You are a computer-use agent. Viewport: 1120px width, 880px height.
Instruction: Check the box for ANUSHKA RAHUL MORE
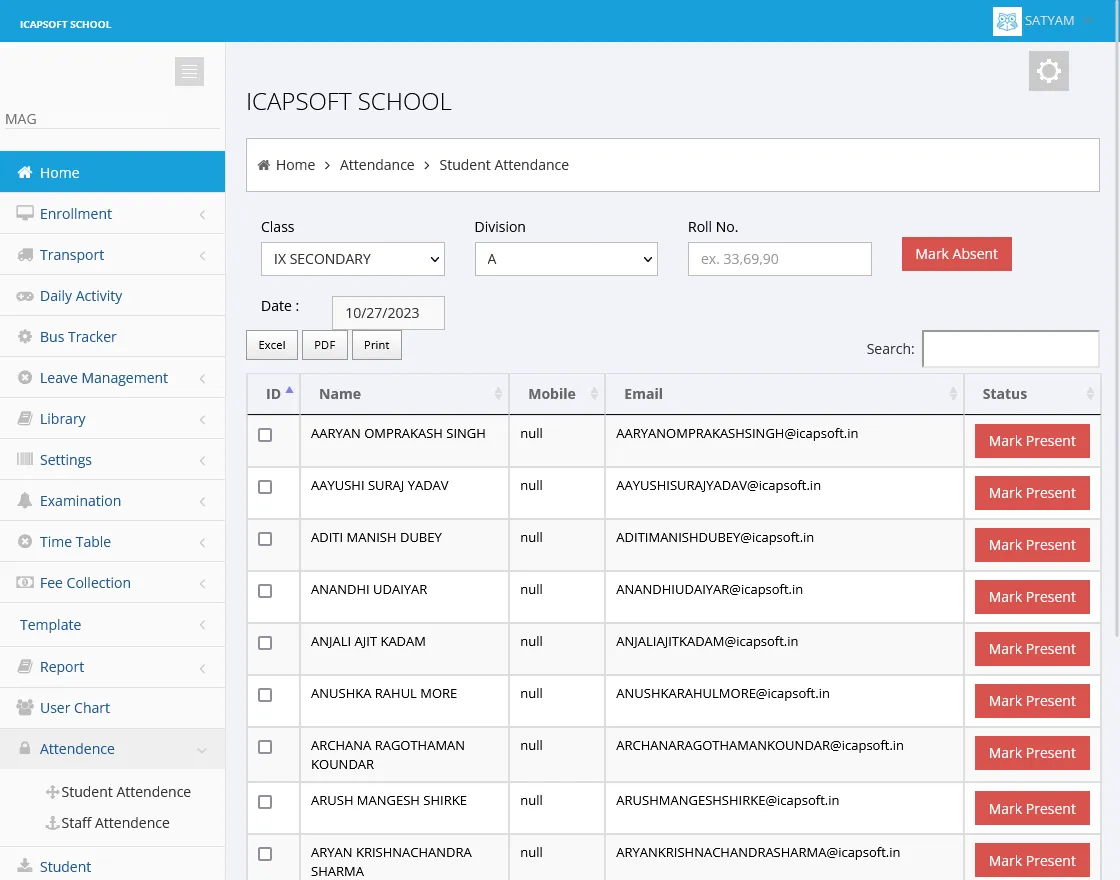[x=265, y=695]
